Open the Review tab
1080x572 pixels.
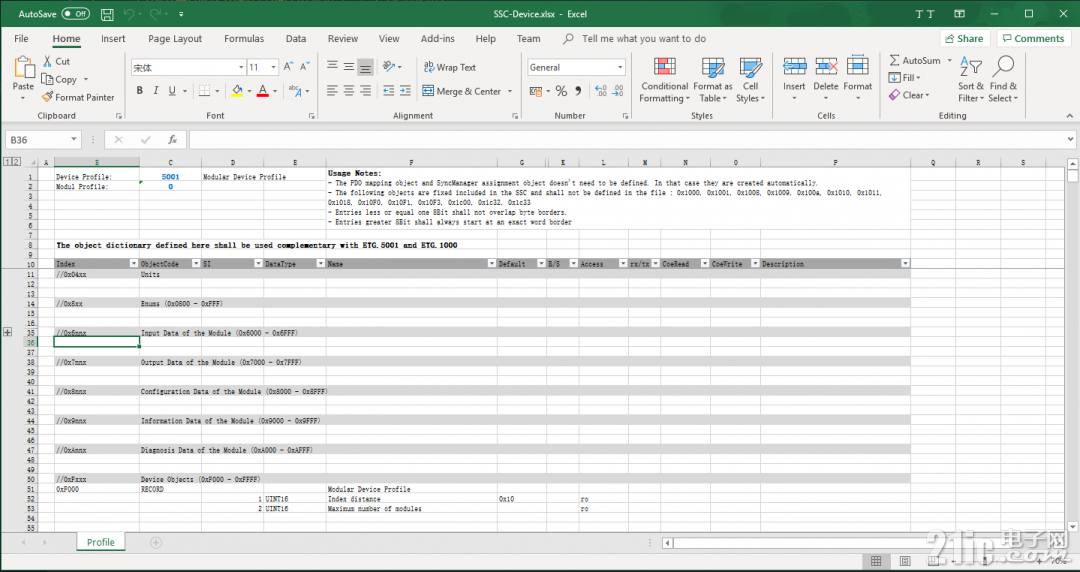pyautogui.click(x=343, y=39)
